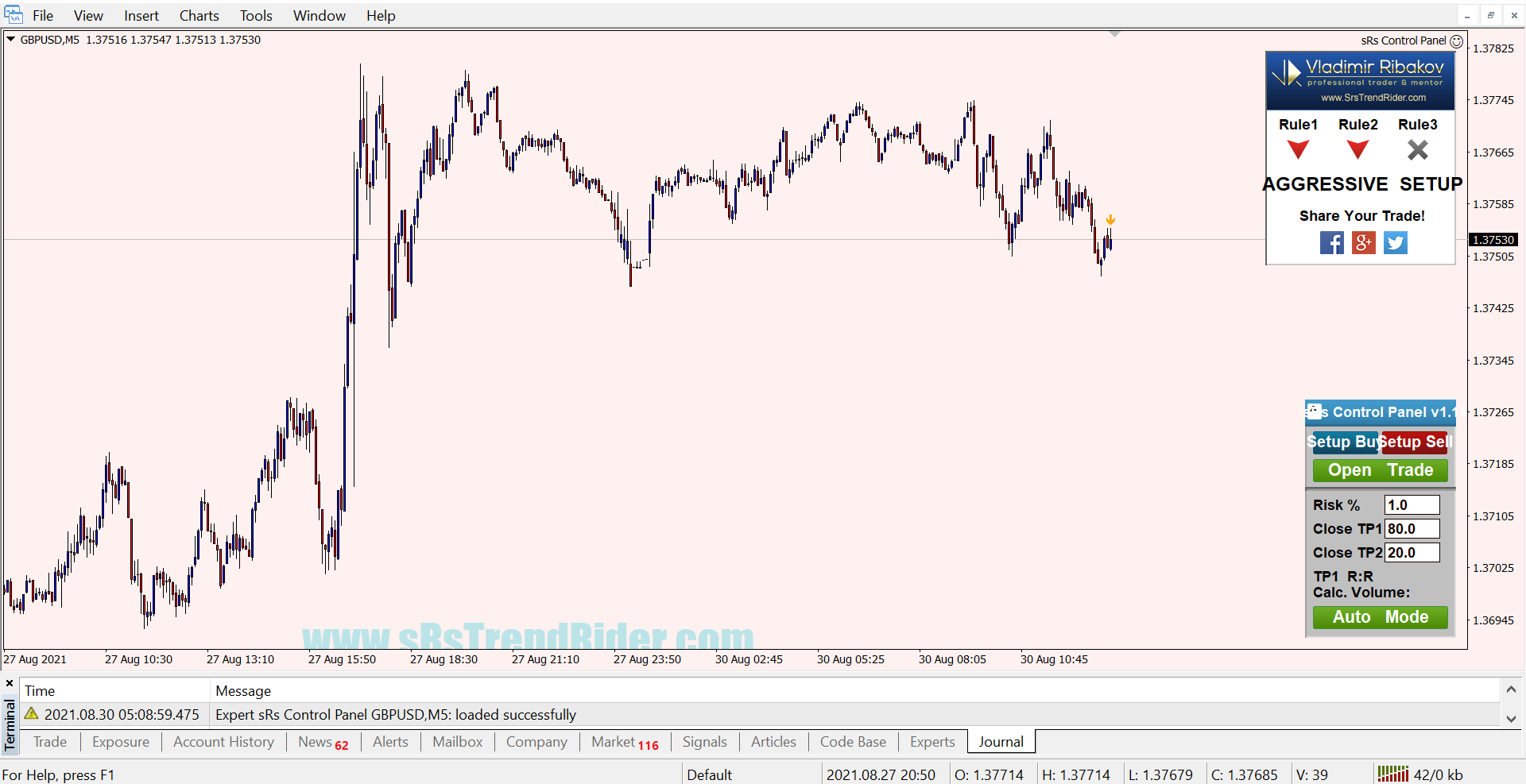Switch to the Articles tab
Image resolution: width=1526 pixels, height=784 pixels.
773,742
